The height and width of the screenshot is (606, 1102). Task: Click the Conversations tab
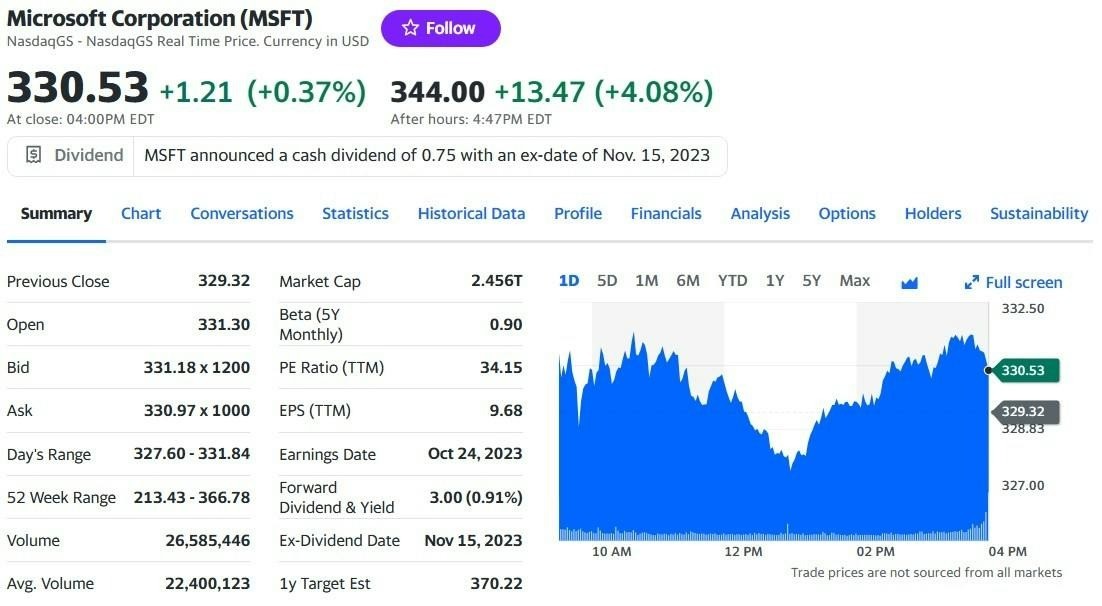pyautogui.click(x=242, y=213)
